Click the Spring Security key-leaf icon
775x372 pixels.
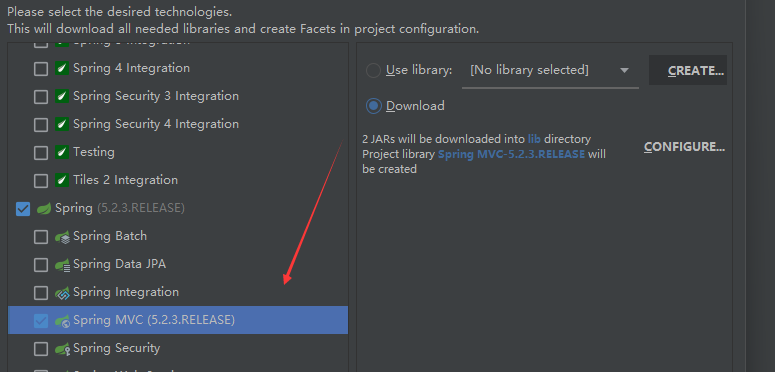[x=62, y=349]
